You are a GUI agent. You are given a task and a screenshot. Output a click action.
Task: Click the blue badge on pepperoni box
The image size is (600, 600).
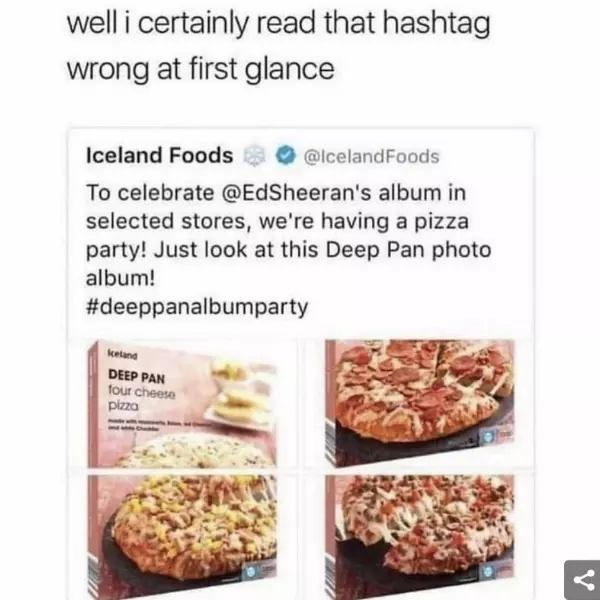[x=488, y=438]
